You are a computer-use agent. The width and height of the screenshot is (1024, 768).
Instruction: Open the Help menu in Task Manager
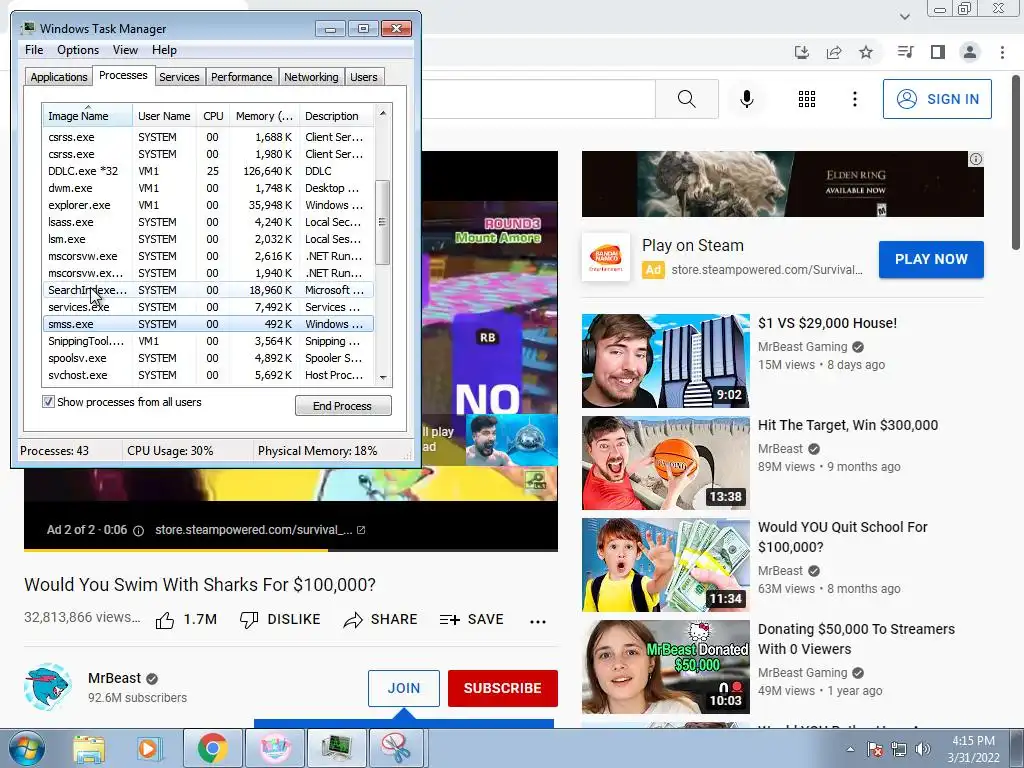[164, 50]
